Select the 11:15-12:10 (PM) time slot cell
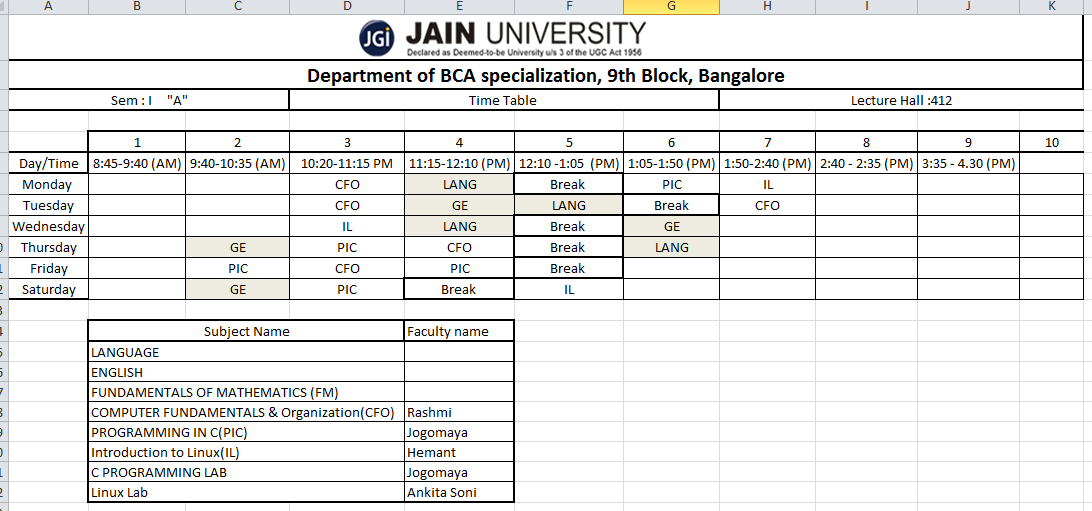This screenshot has width=1092, height=511. pos(459,164)
